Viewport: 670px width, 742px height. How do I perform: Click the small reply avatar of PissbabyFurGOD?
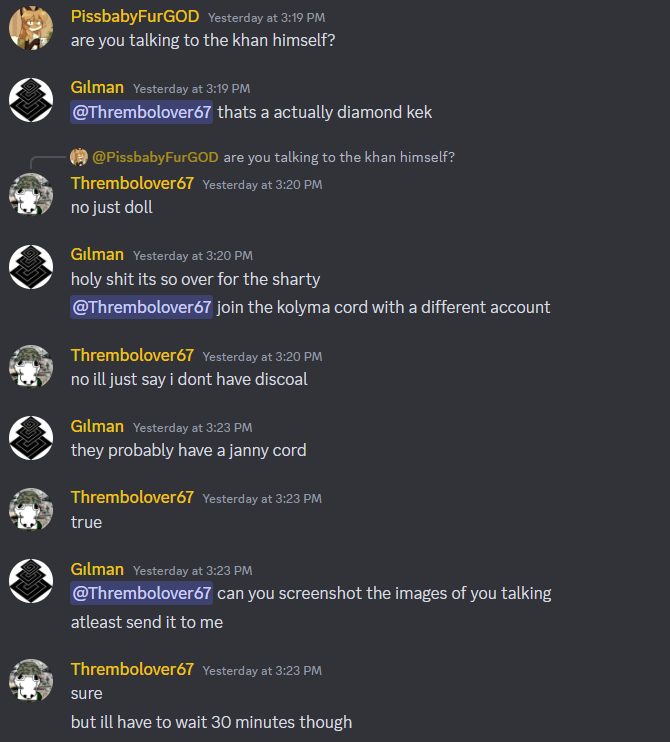pos(79,157)
